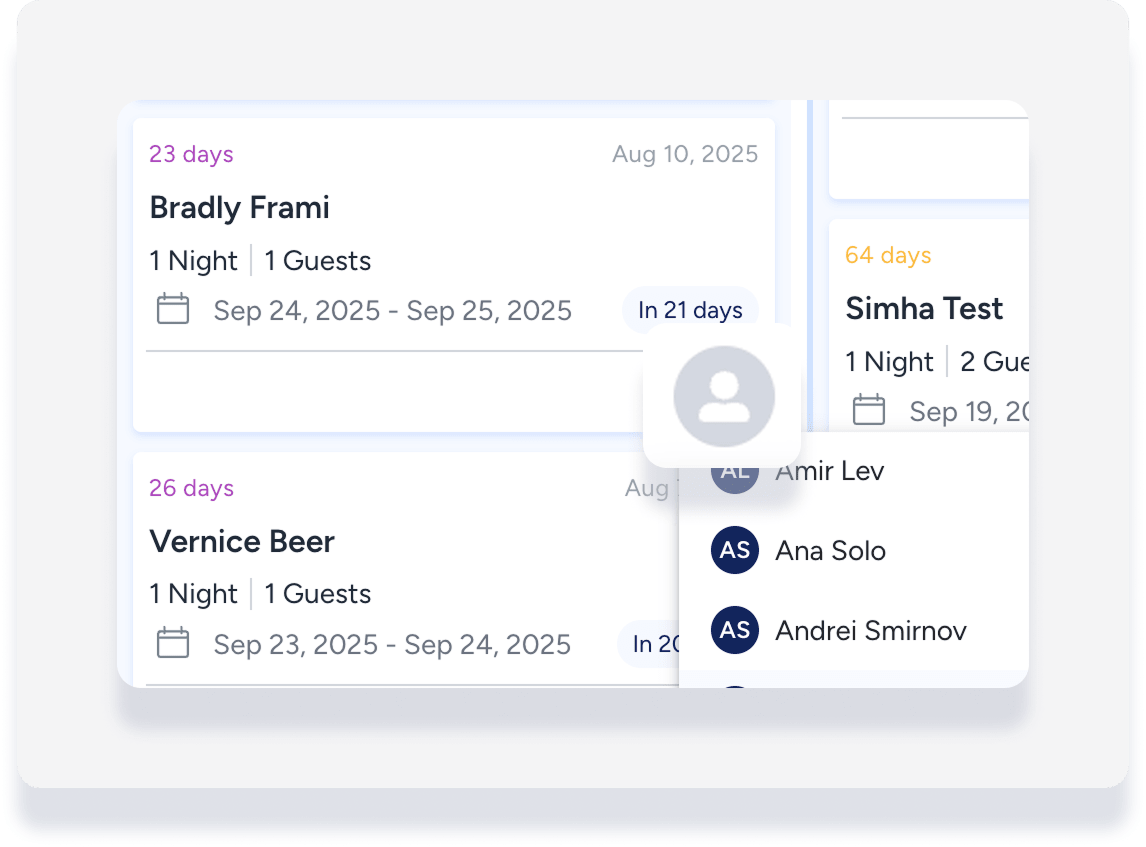Click Ana Solo's AS avatar icon
This screenshot has width=1146, height=847.
735,550
